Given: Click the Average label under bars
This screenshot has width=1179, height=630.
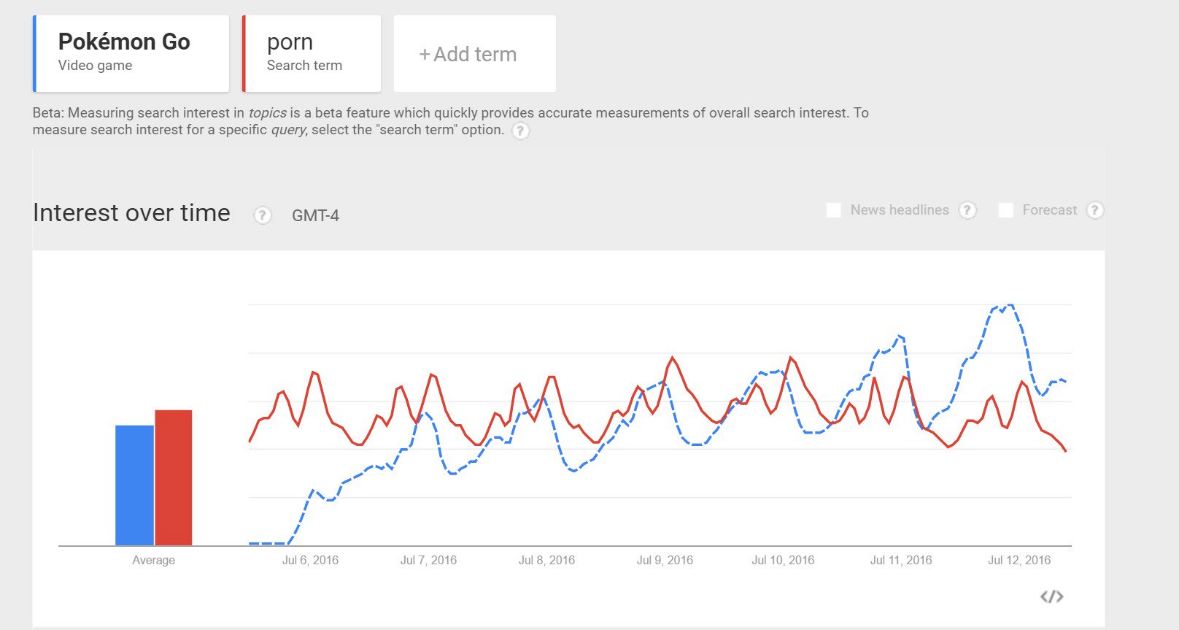Looking at the screenshot, I should coord(153,560).
